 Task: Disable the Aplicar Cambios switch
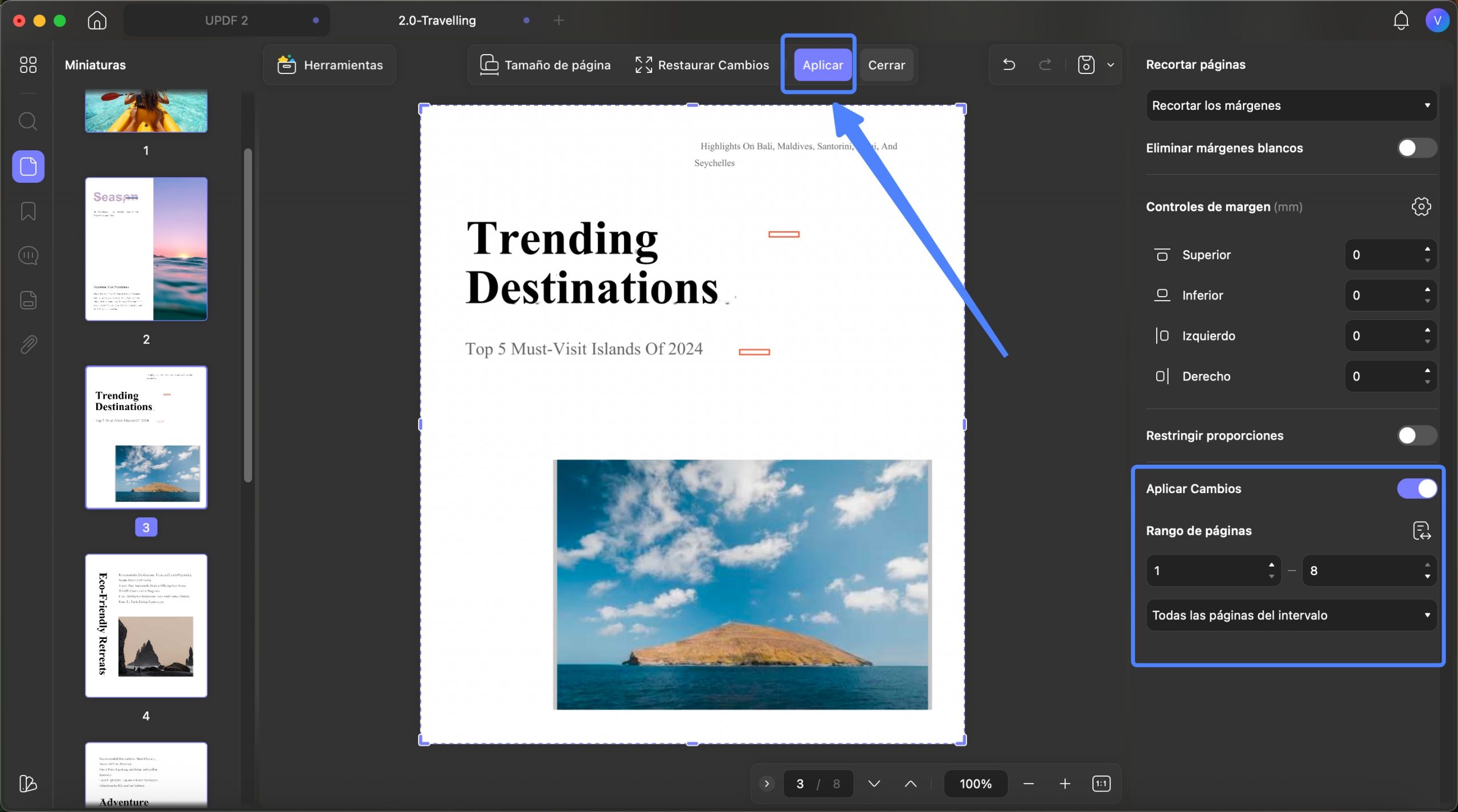[x=1417, y=489]
